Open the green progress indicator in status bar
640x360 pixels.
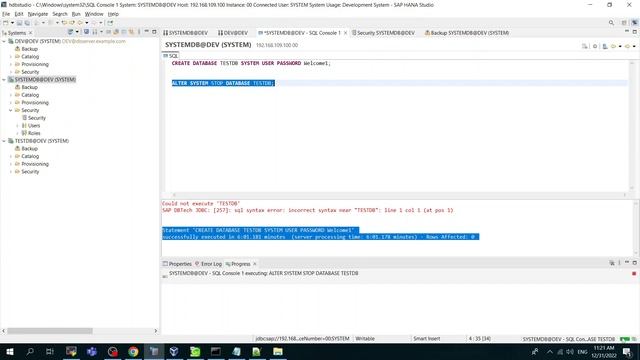point(625,339)
